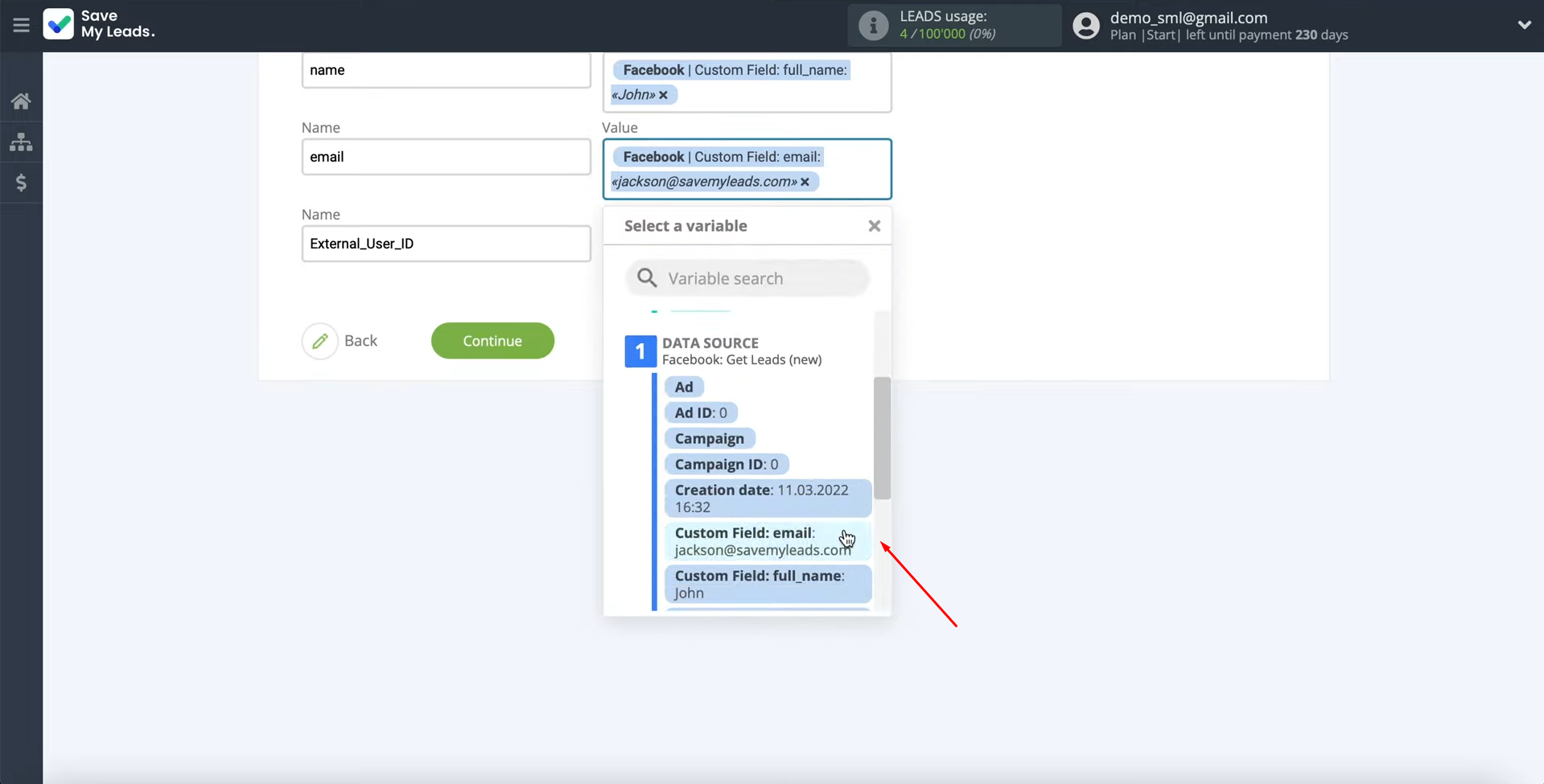Click the Continue button

[492, 341]
